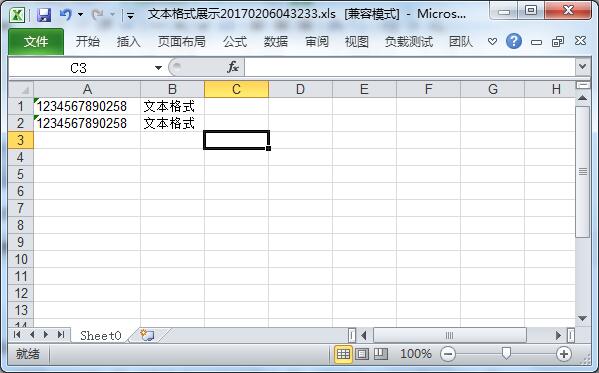Click the vertical scrollbar thumb
The width and height of the screenshot is (599, 373).
[x=583, y=172]
